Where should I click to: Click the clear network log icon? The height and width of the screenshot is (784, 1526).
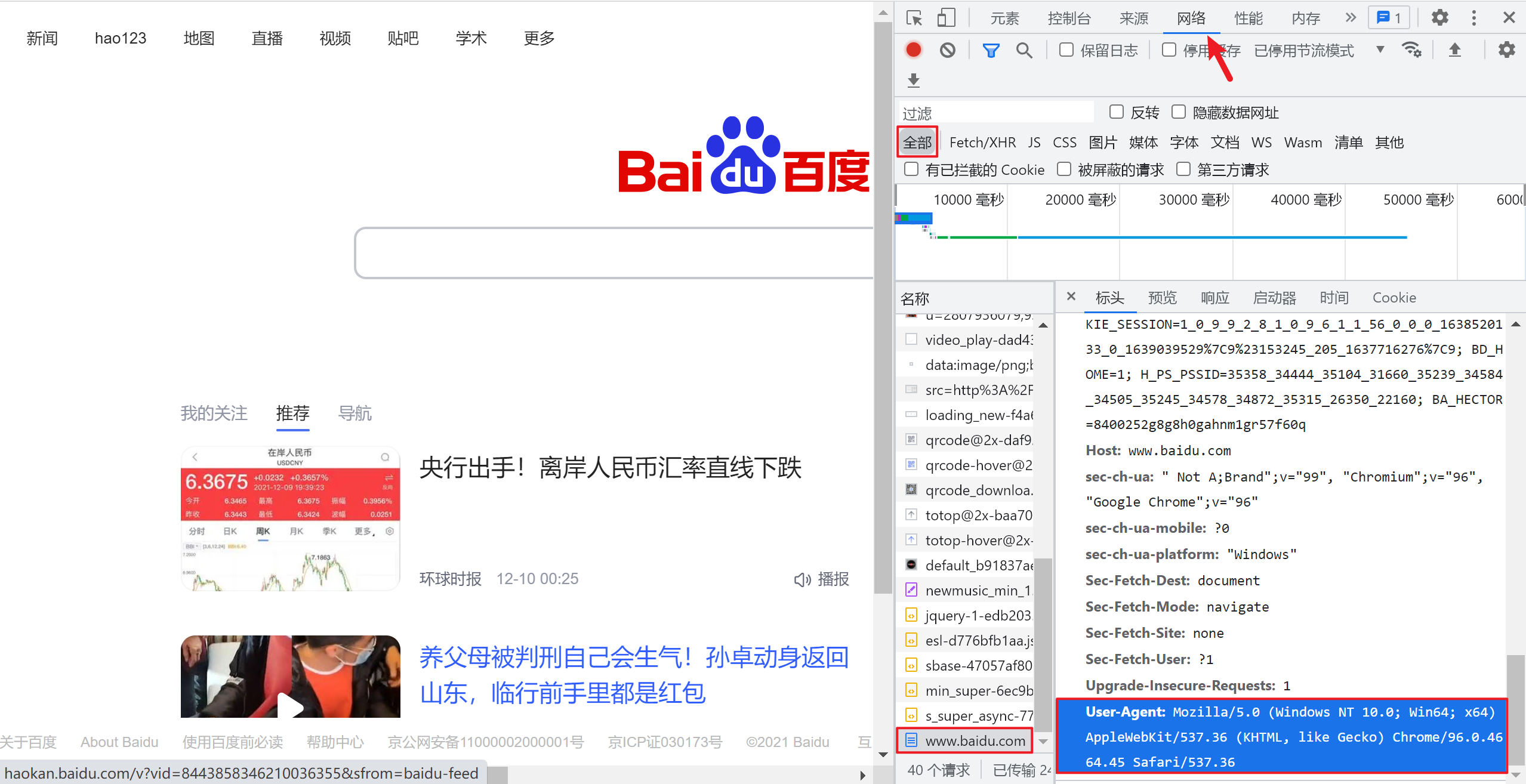[947, 50]
